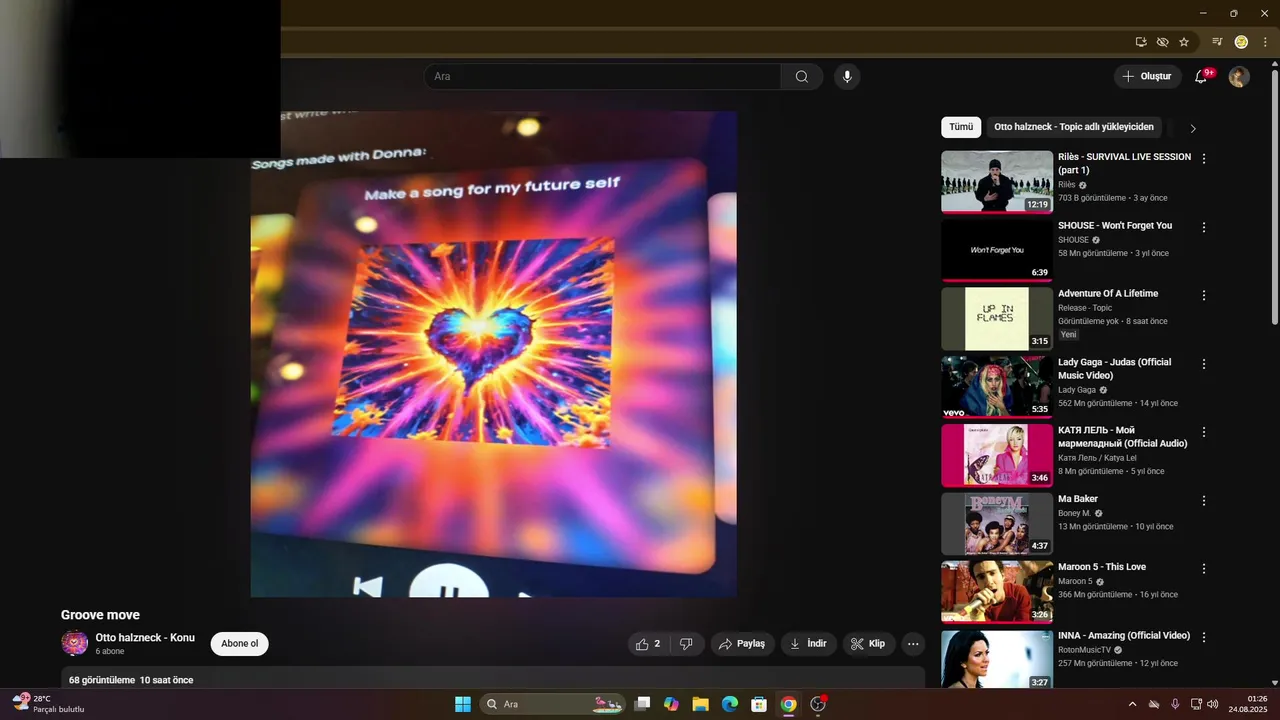Click the Lady Gaga channel name
Image resolution: width=1280 pixels, height=720 pixels.
tap(1077, 390)
